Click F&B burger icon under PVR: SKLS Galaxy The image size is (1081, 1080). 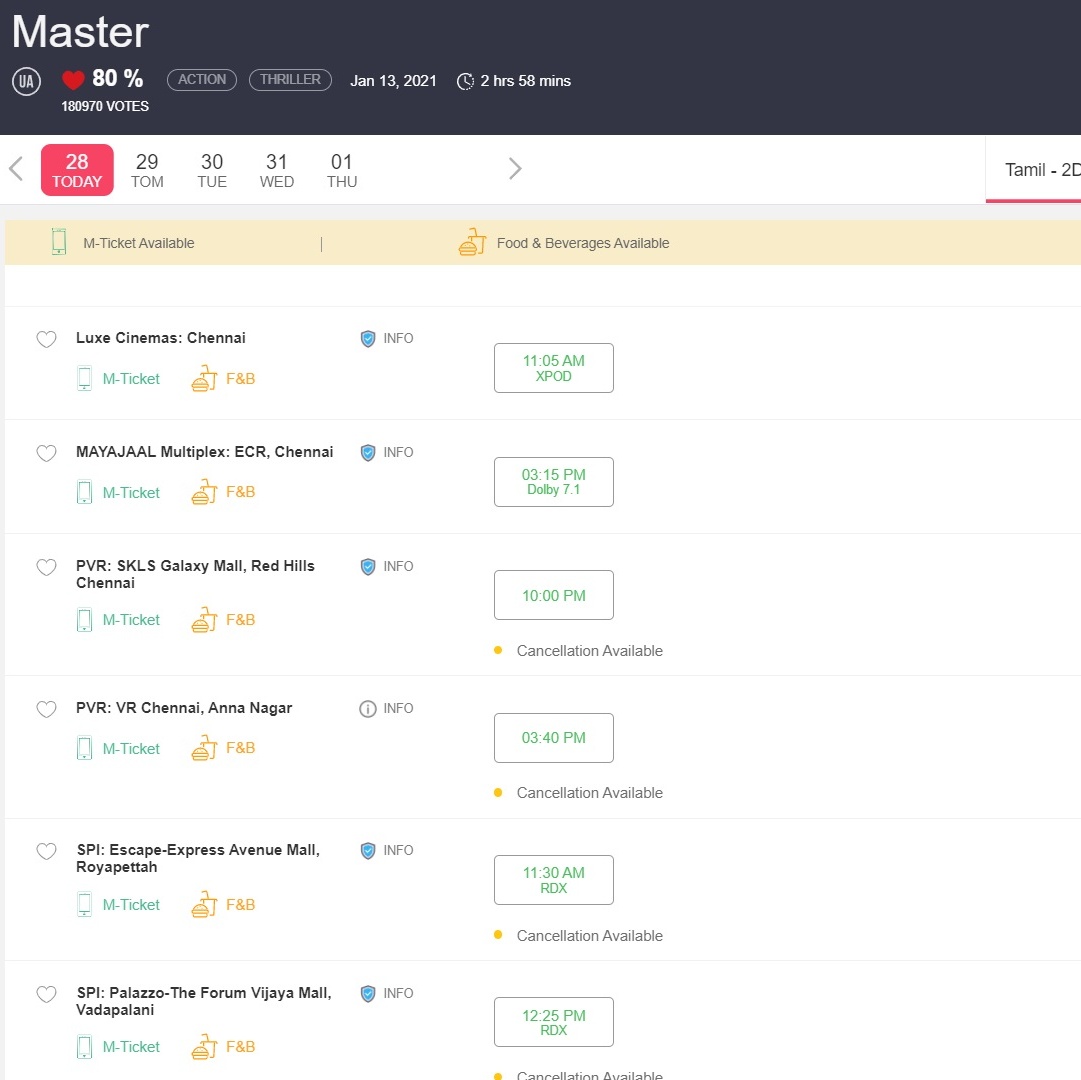[x=204, y=620]
